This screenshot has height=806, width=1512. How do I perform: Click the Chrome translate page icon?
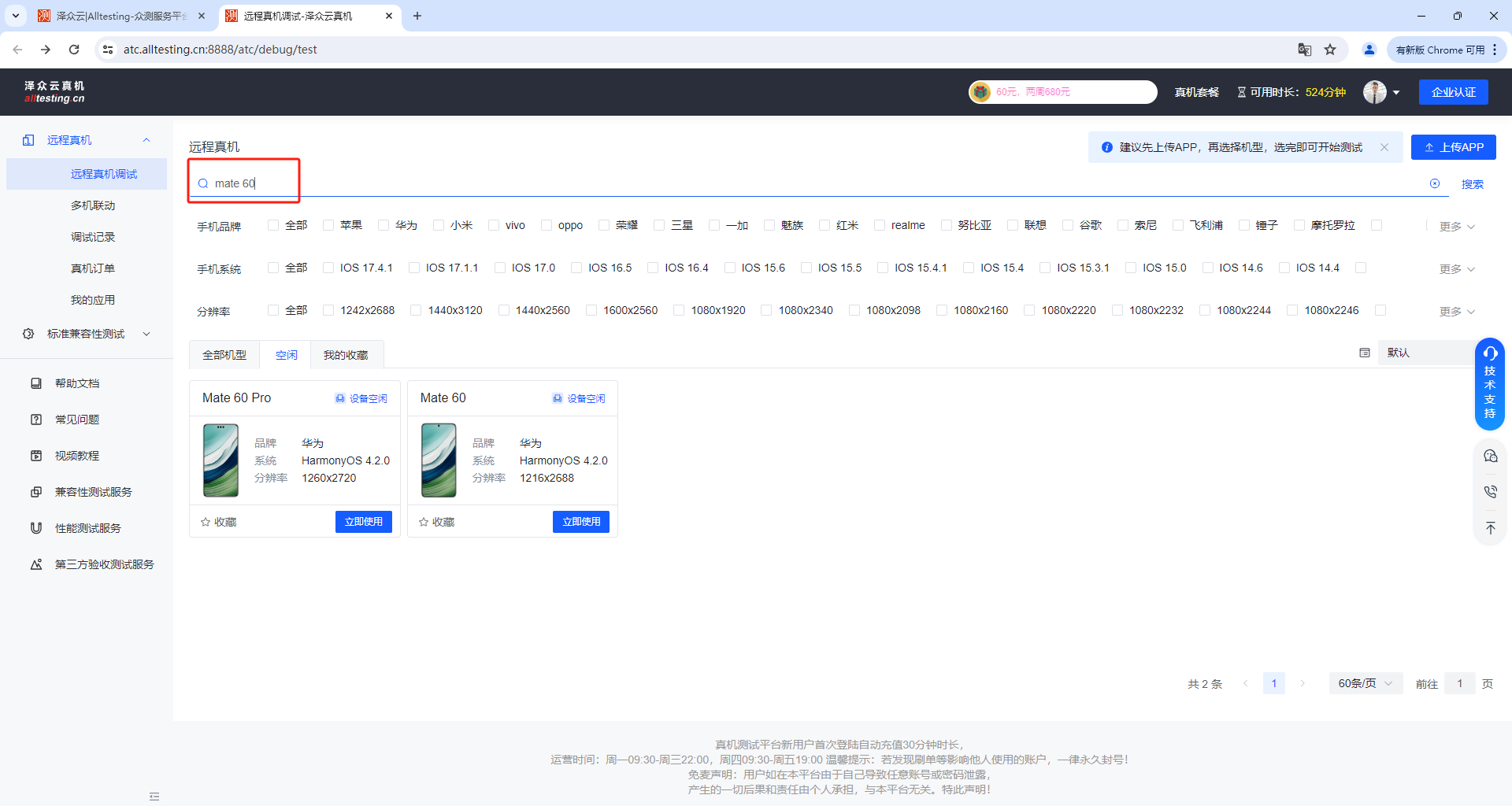click(x=1305, y=50)
